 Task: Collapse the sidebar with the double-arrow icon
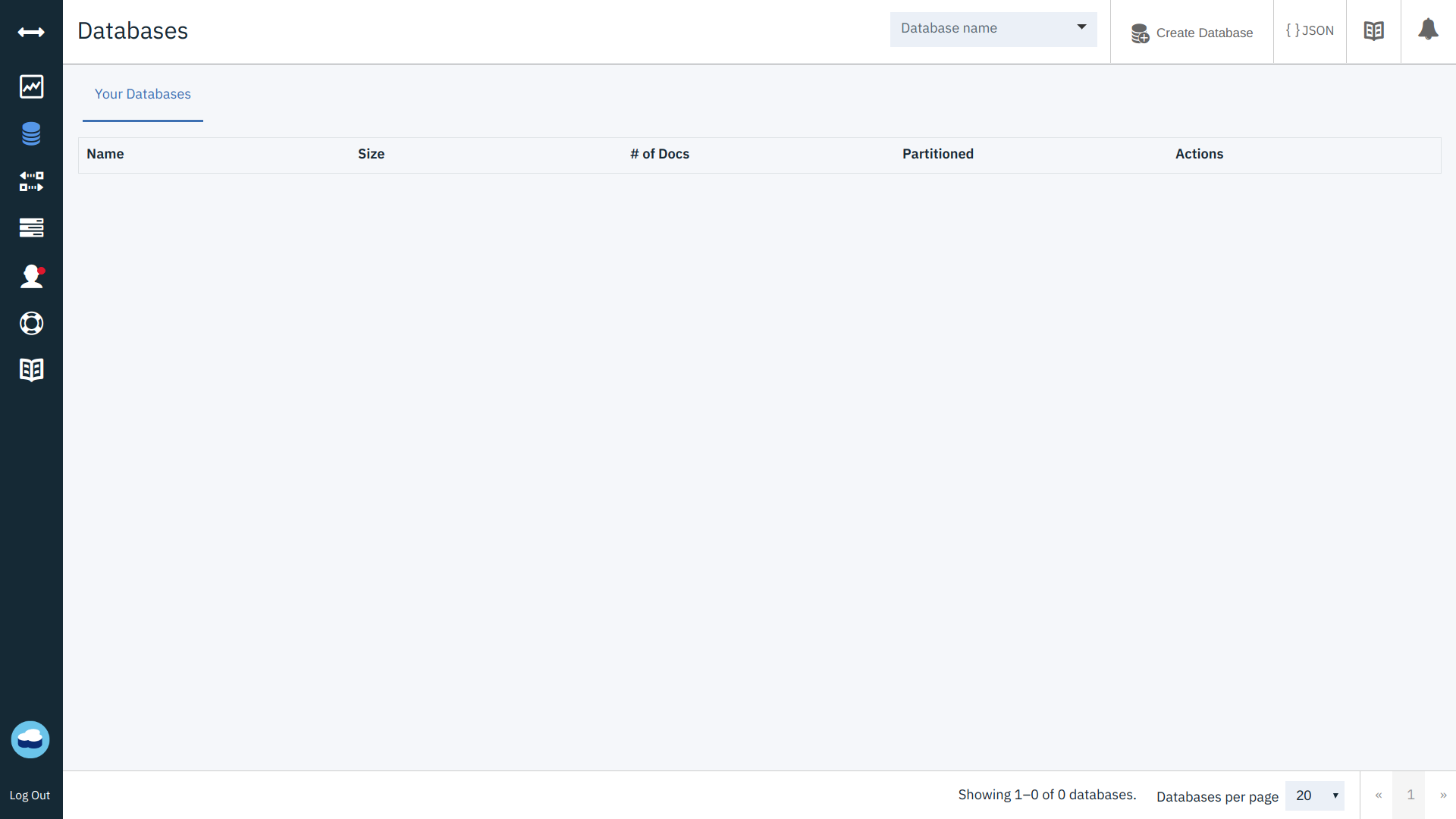pyautogui.click(x=31, y=32)
